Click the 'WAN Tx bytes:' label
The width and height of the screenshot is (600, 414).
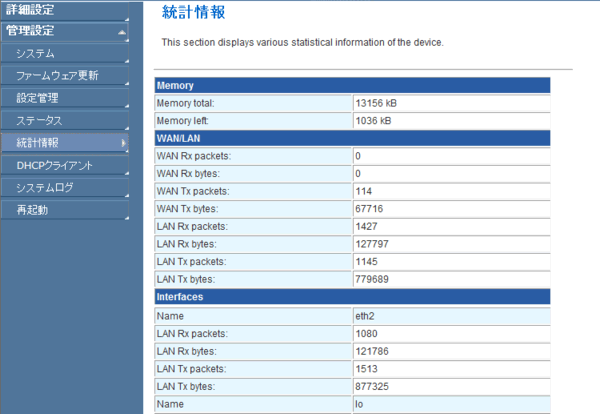[x=187, y=209]
